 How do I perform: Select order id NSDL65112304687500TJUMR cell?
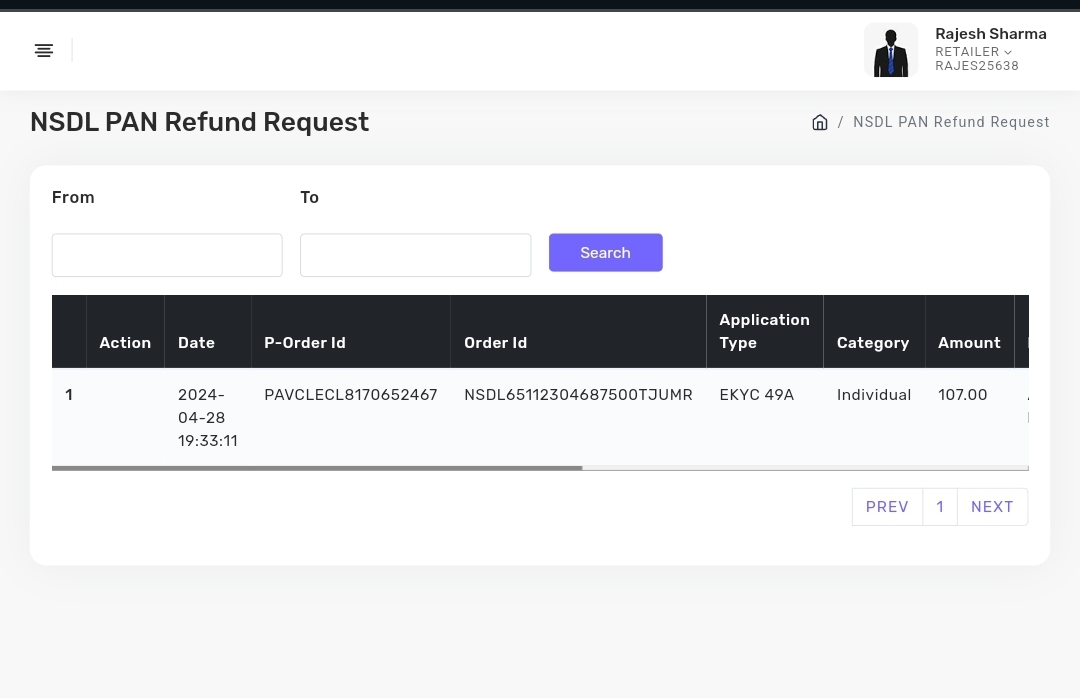(578, 395)
